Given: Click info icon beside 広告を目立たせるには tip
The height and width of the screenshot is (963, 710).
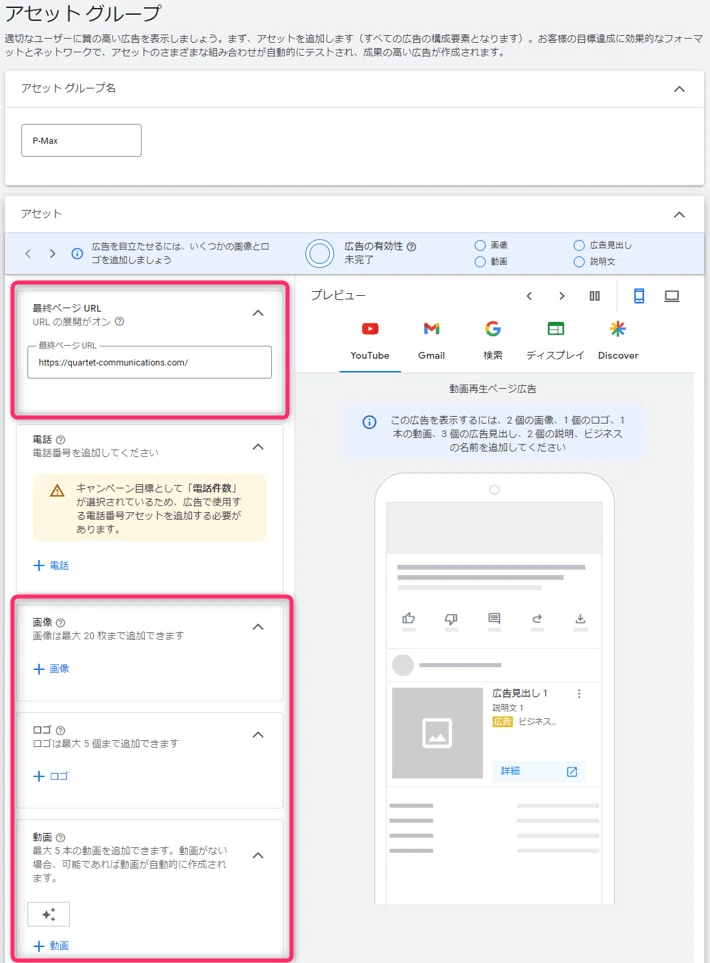Looking at the screenshot, I should click(x=77, y=253).
